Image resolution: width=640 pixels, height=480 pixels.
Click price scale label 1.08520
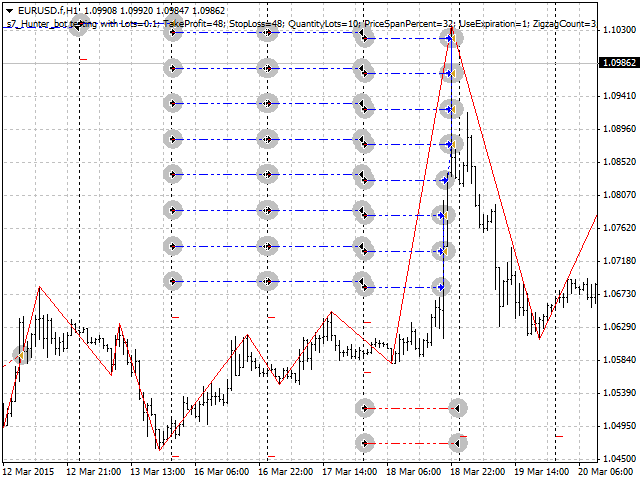[619, 162]
